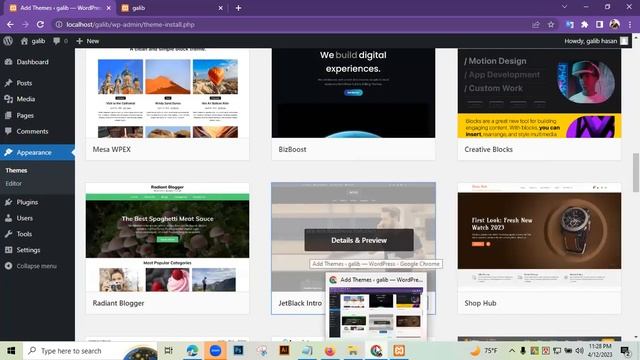Open Microsoft Edge from the taskbar

tap(192, 351)
